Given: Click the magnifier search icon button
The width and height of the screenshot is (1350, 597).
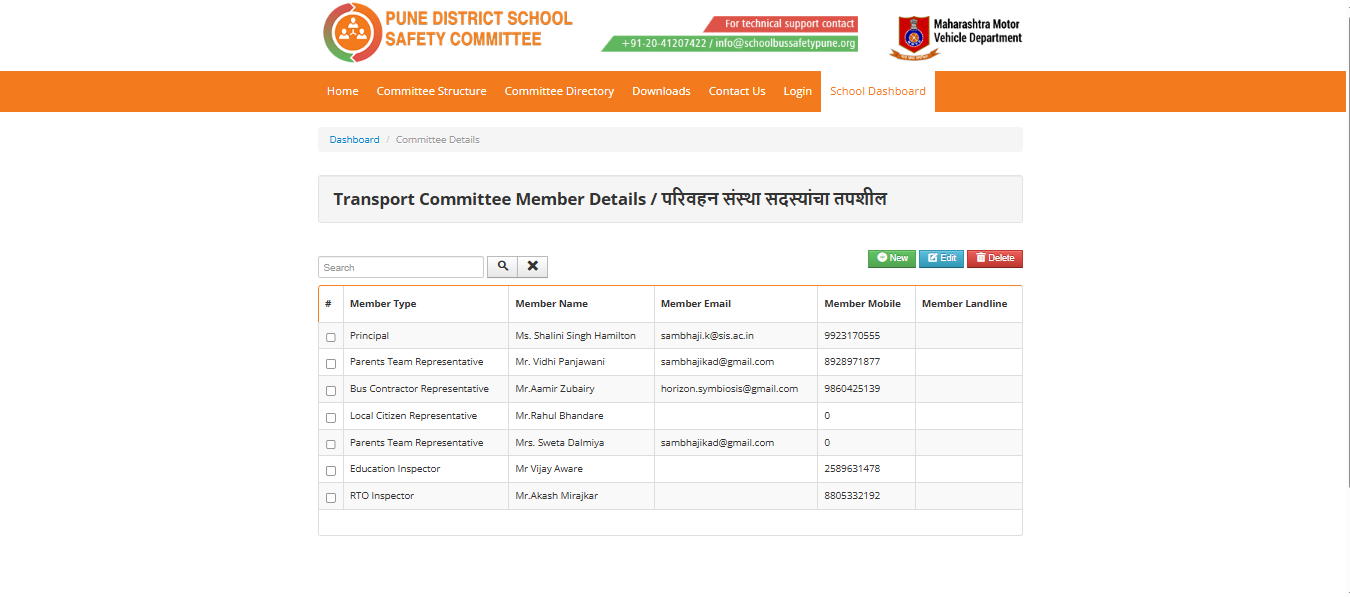Looking at the screenshot, I should click(502, 267).
